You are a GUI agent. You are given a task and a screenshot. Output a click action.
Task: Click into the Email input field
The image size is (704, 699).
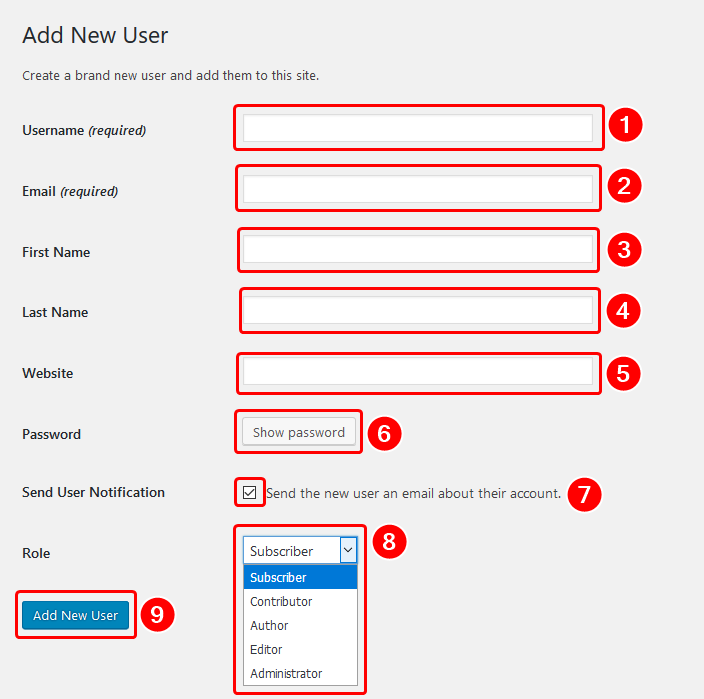coord(417,189)
